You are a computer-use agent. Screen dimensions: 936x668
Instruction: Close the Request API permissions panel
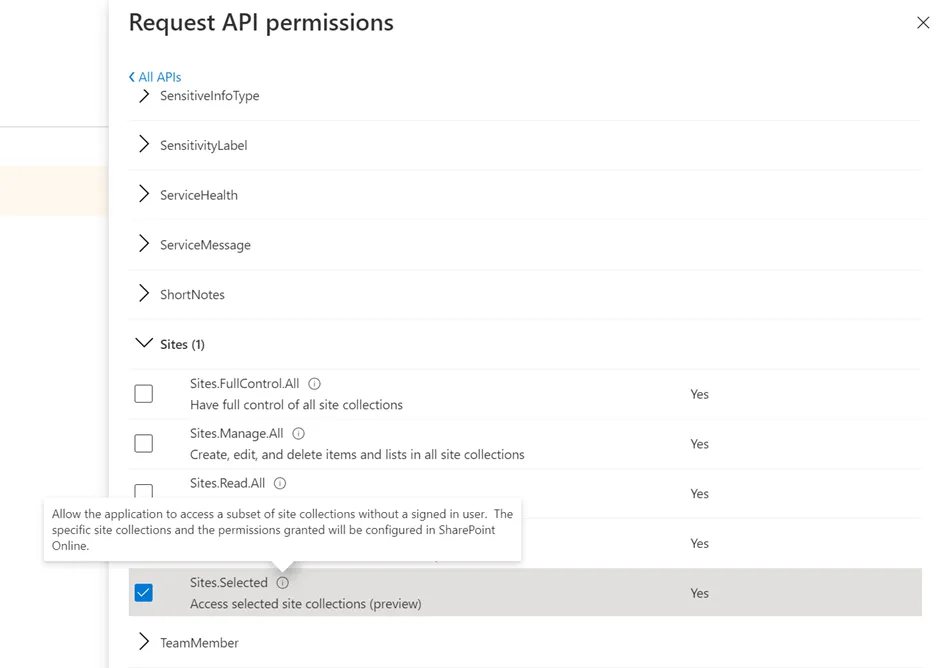923,23
